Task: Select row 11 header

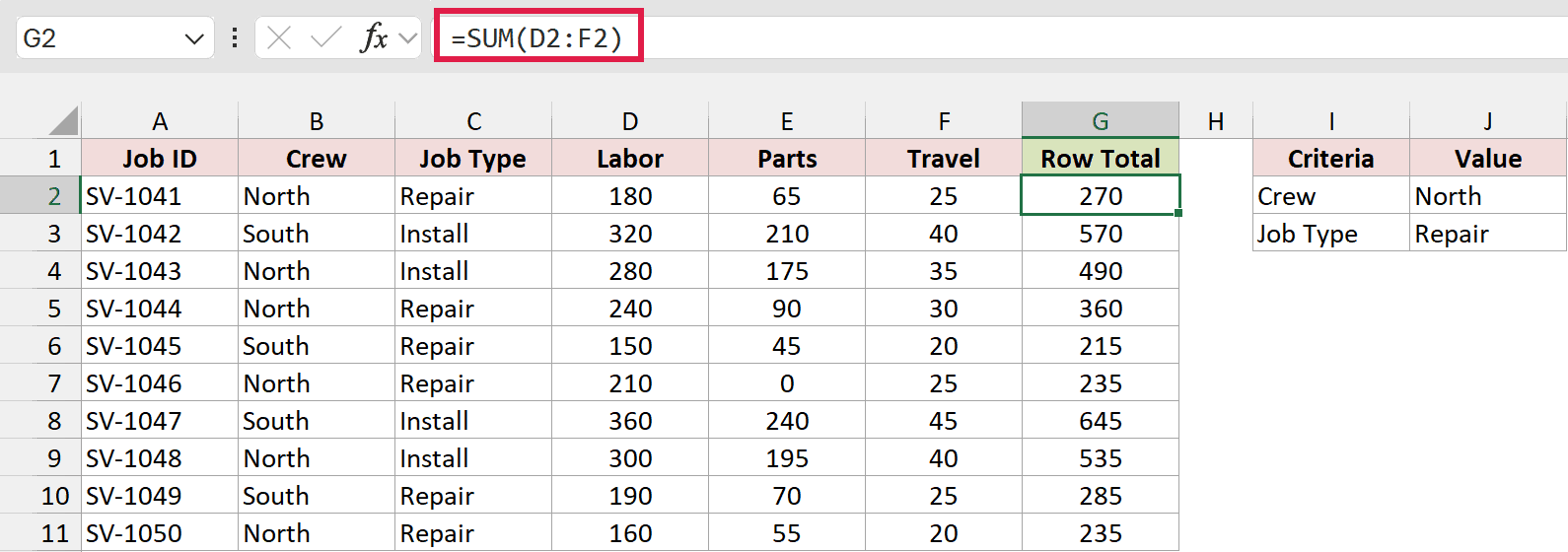Action: 40,532
